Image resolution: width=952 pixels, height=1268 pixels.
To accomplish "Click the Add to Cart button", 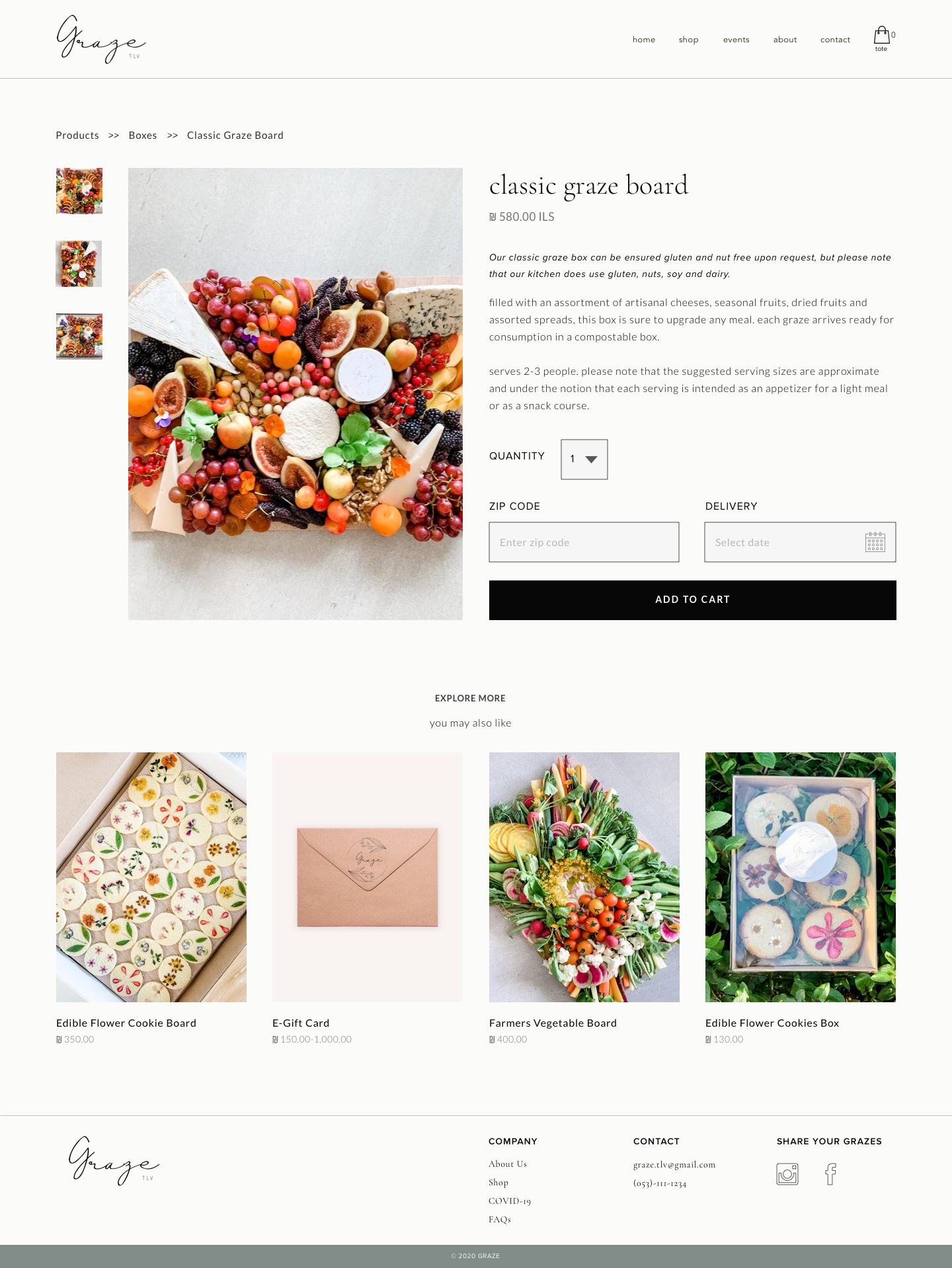I will (x=693, y=600).
